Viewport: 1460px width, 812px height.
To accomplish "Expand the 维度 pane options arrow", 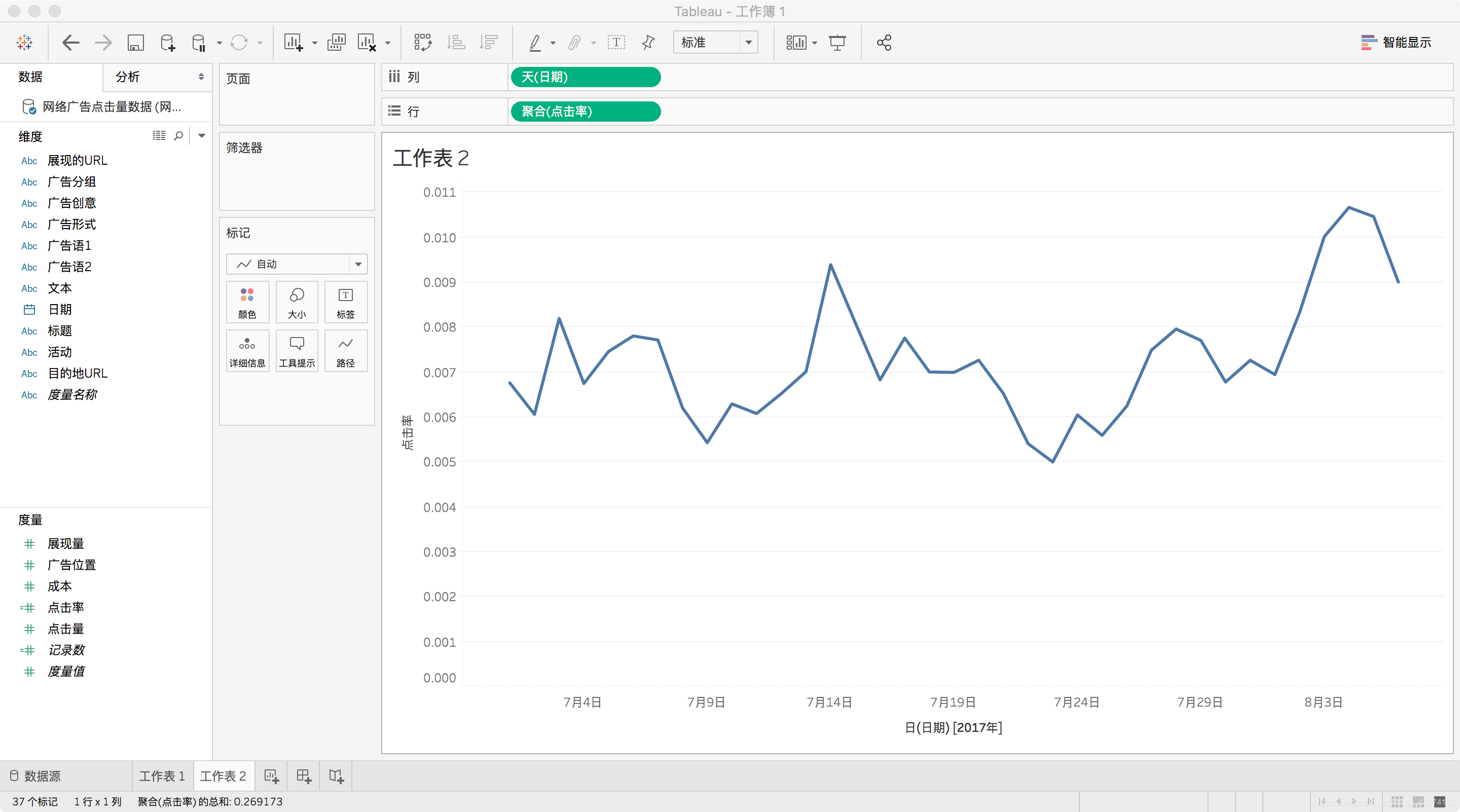I will click(x=201, y=136).
